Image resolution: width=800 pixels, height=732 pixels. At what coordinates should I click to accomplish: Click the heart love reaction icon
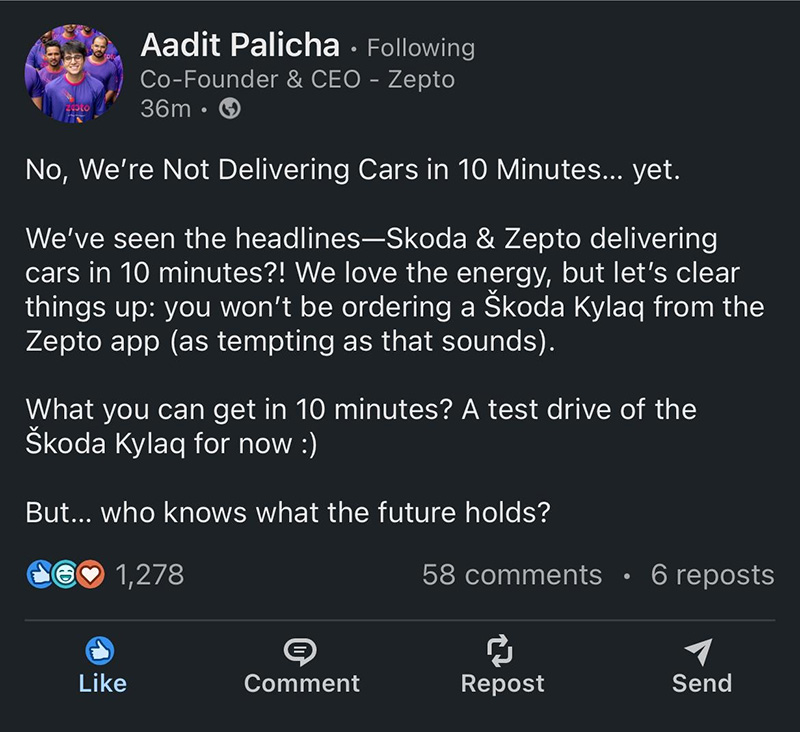pyautogui.click(x=90, y=575)
